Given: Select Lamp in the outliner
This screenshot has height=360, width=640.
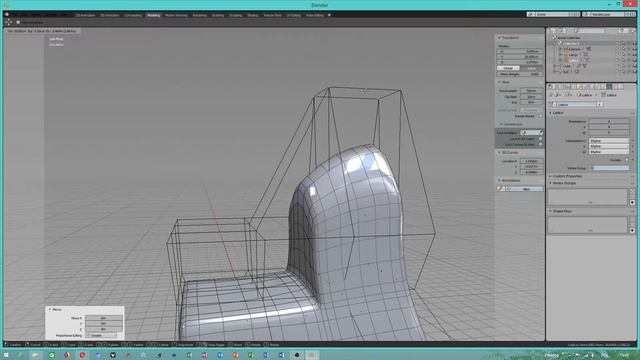Looking at the screenshot, I should click(x=573, y=54).
